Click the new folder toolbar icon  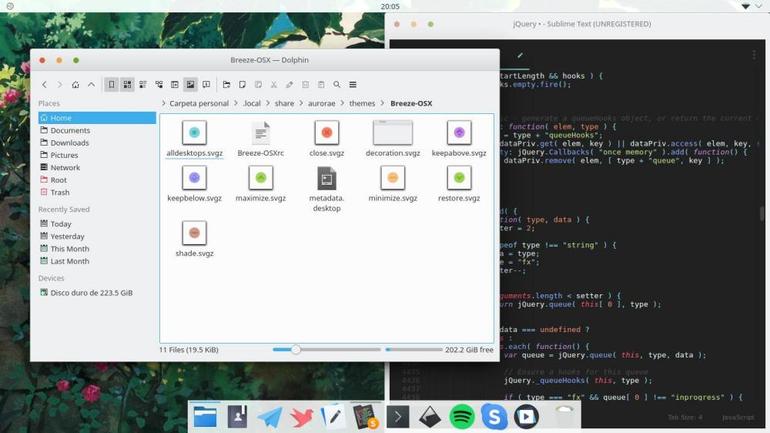click(226, 84)
